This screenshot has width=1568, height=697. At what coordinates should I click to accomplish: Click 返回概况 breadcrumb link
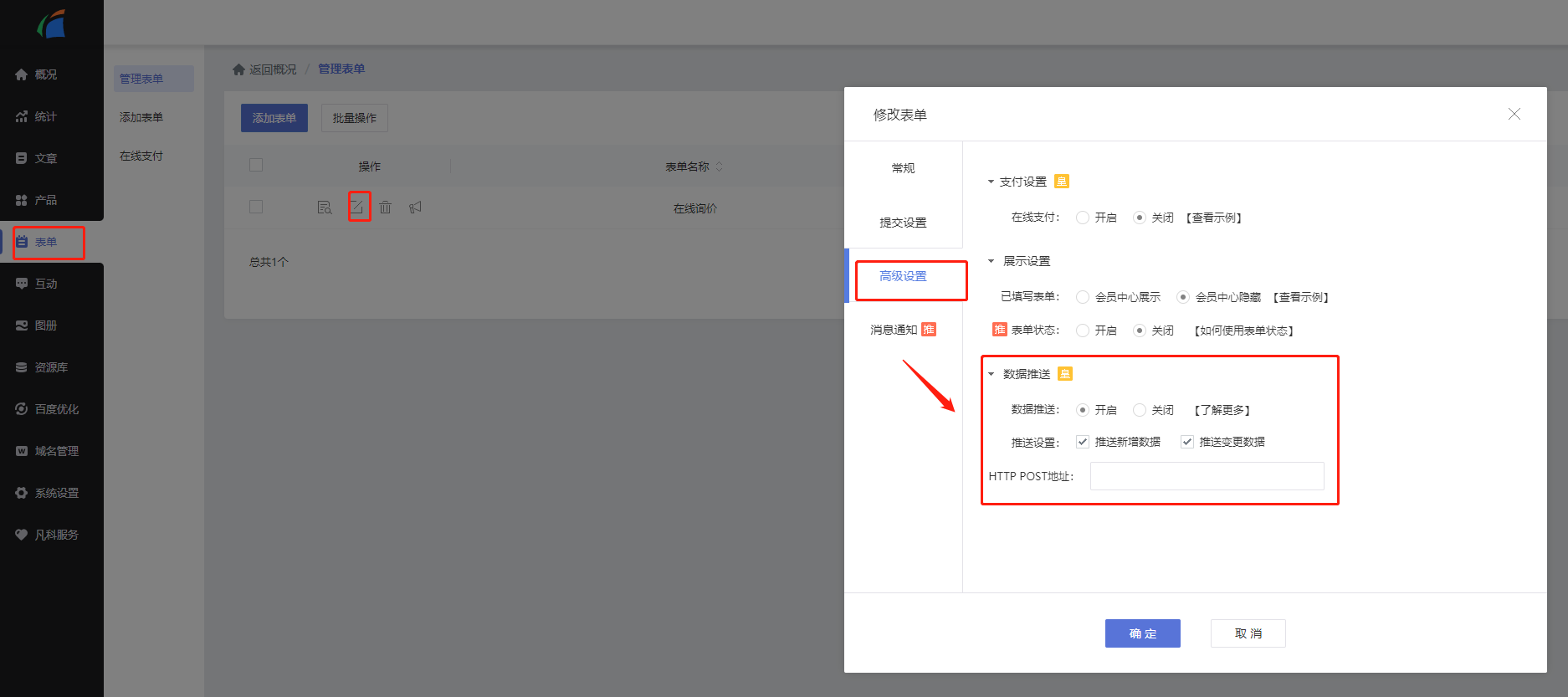[273, 69]
